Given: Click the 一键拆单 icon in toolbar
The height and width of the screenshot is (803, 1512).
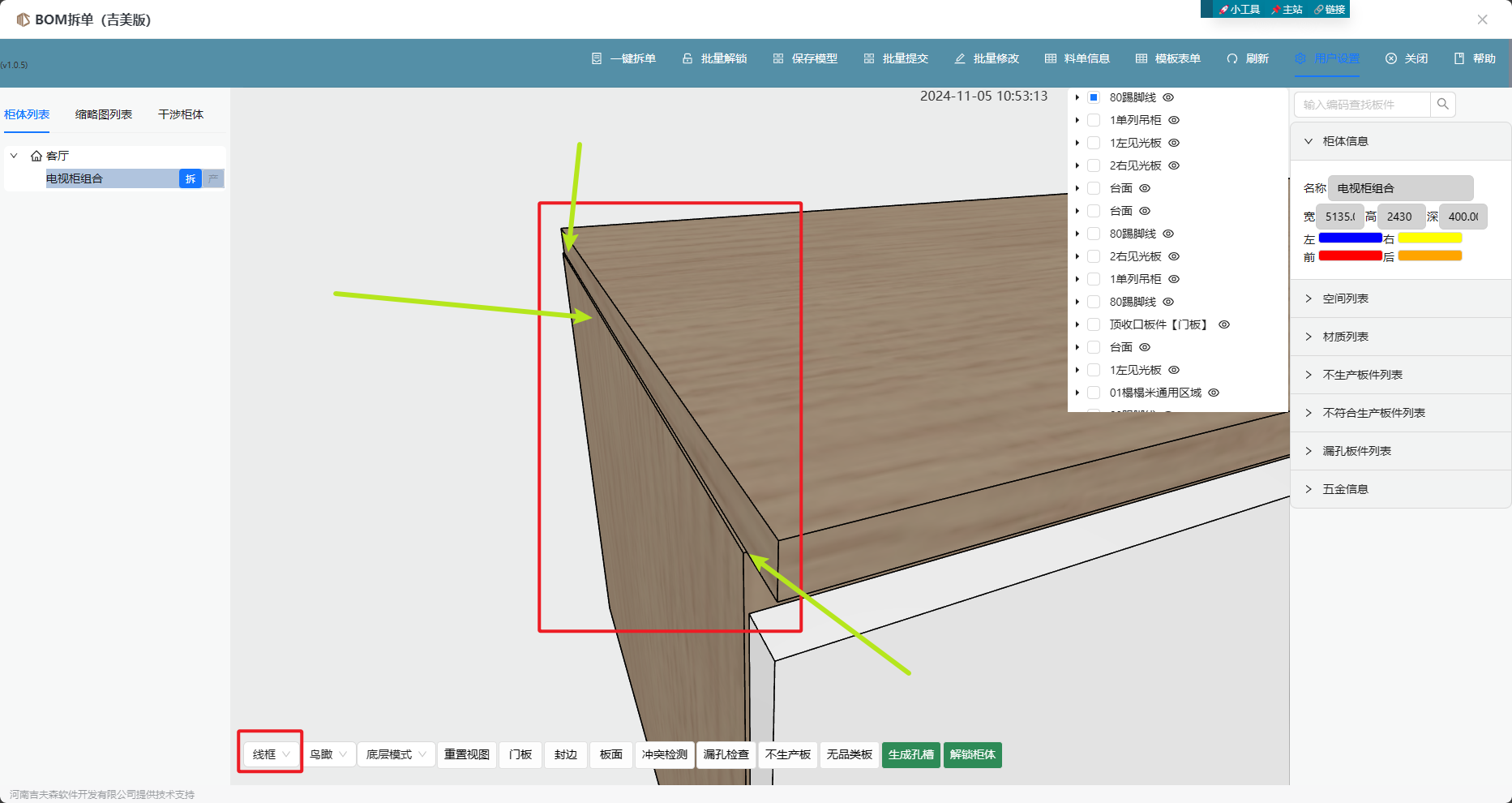Looking at the screenshot, I should click(x=597, y=58).
